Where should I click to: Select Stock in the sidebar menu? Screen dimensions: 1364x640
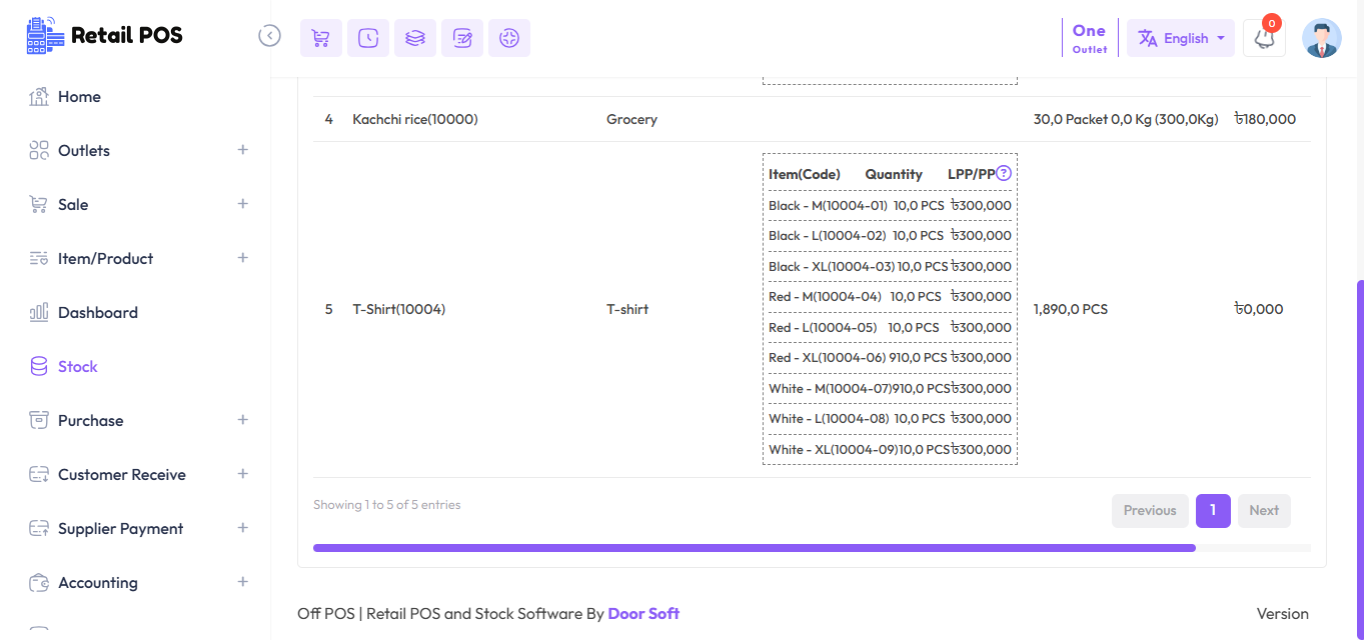pyautogui.click(x=77, y=367)
